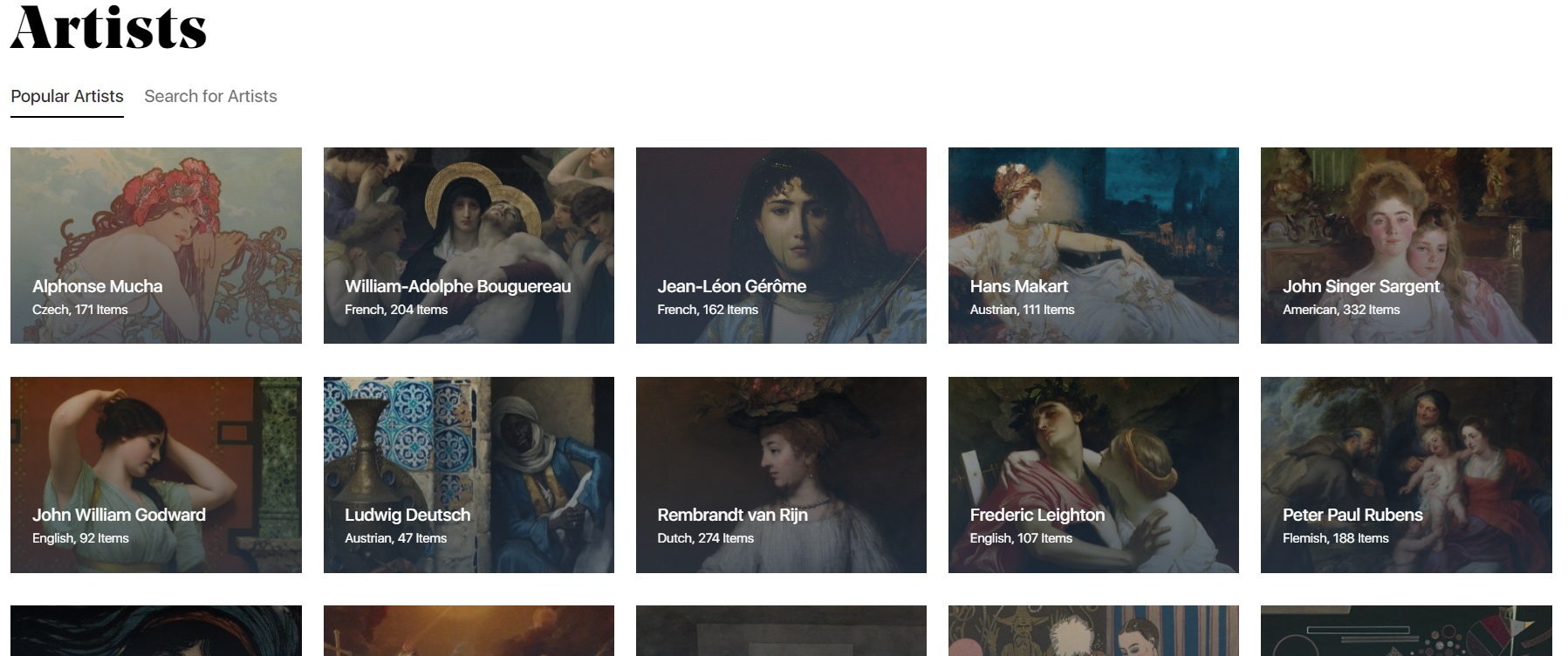Image resolution: width=1568 pixels, height=656 pixels.
Task: Open the Ludwig Deutsch artist card
Action: (x=469, y=475)
